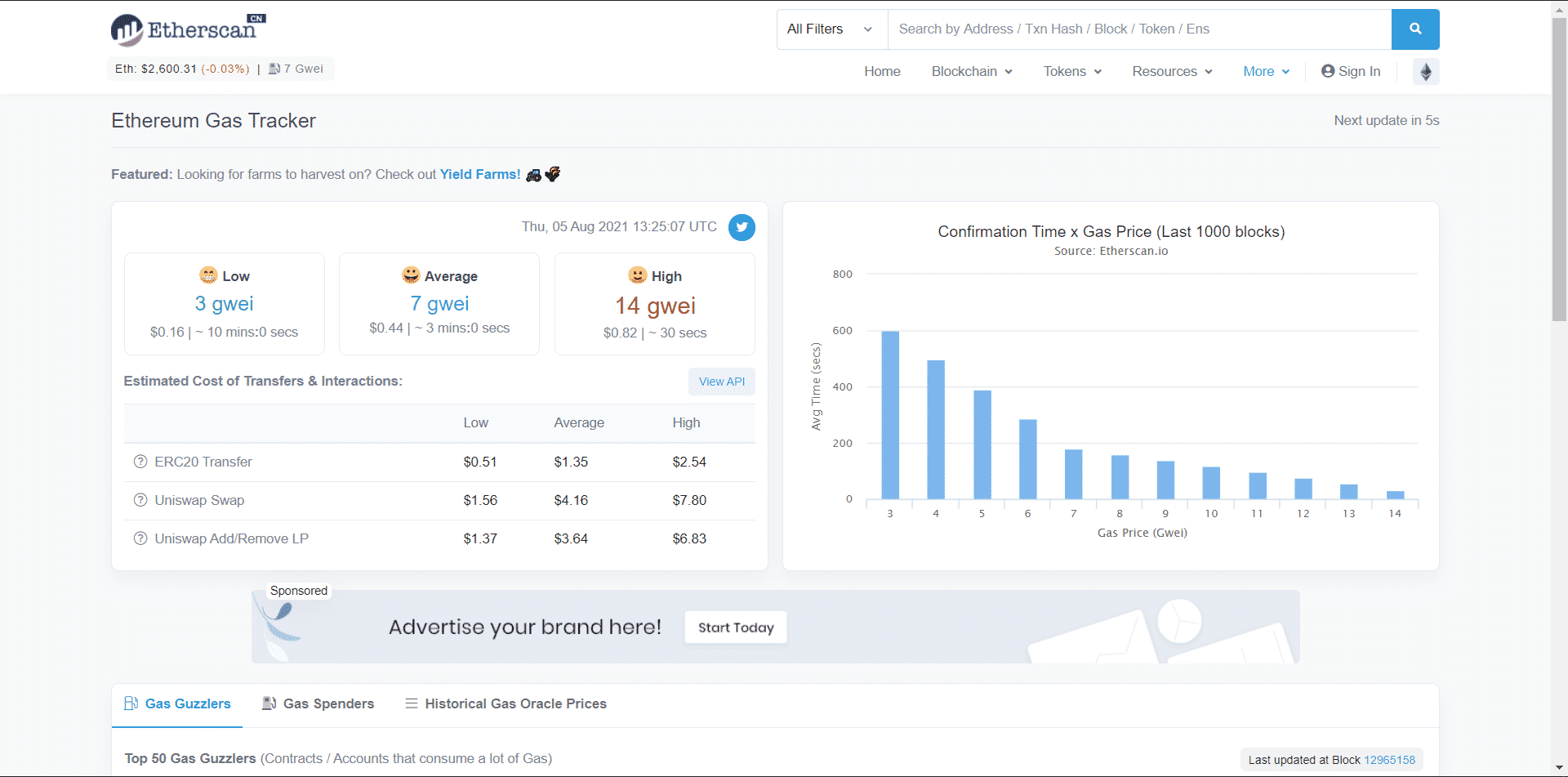Click help icon beside ERC20 Transfer

coord(140,462)
